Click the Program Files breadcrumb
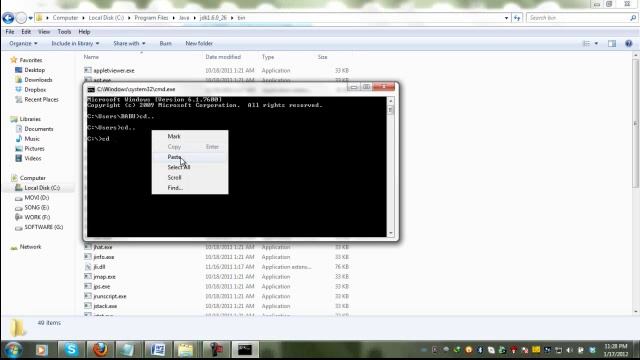The image size is (640, 360). 151,18
